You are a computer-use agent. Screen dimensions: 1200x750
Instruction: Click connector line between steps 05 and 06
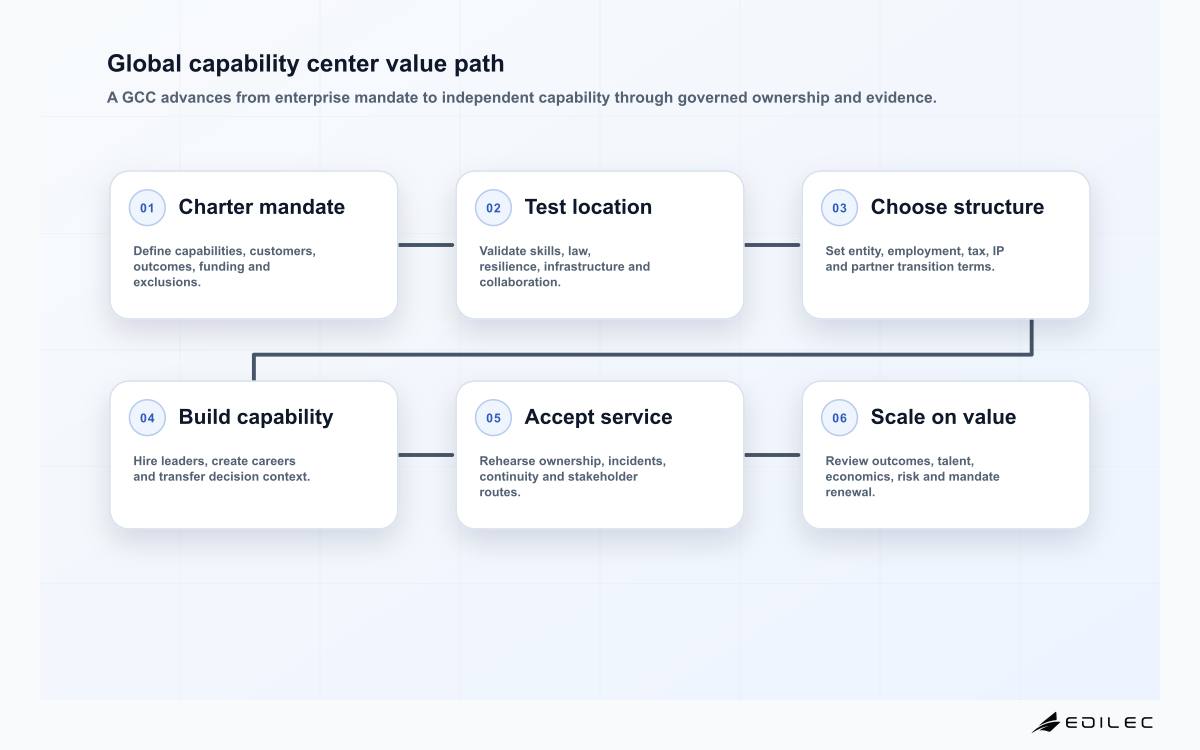coord(773,454)
